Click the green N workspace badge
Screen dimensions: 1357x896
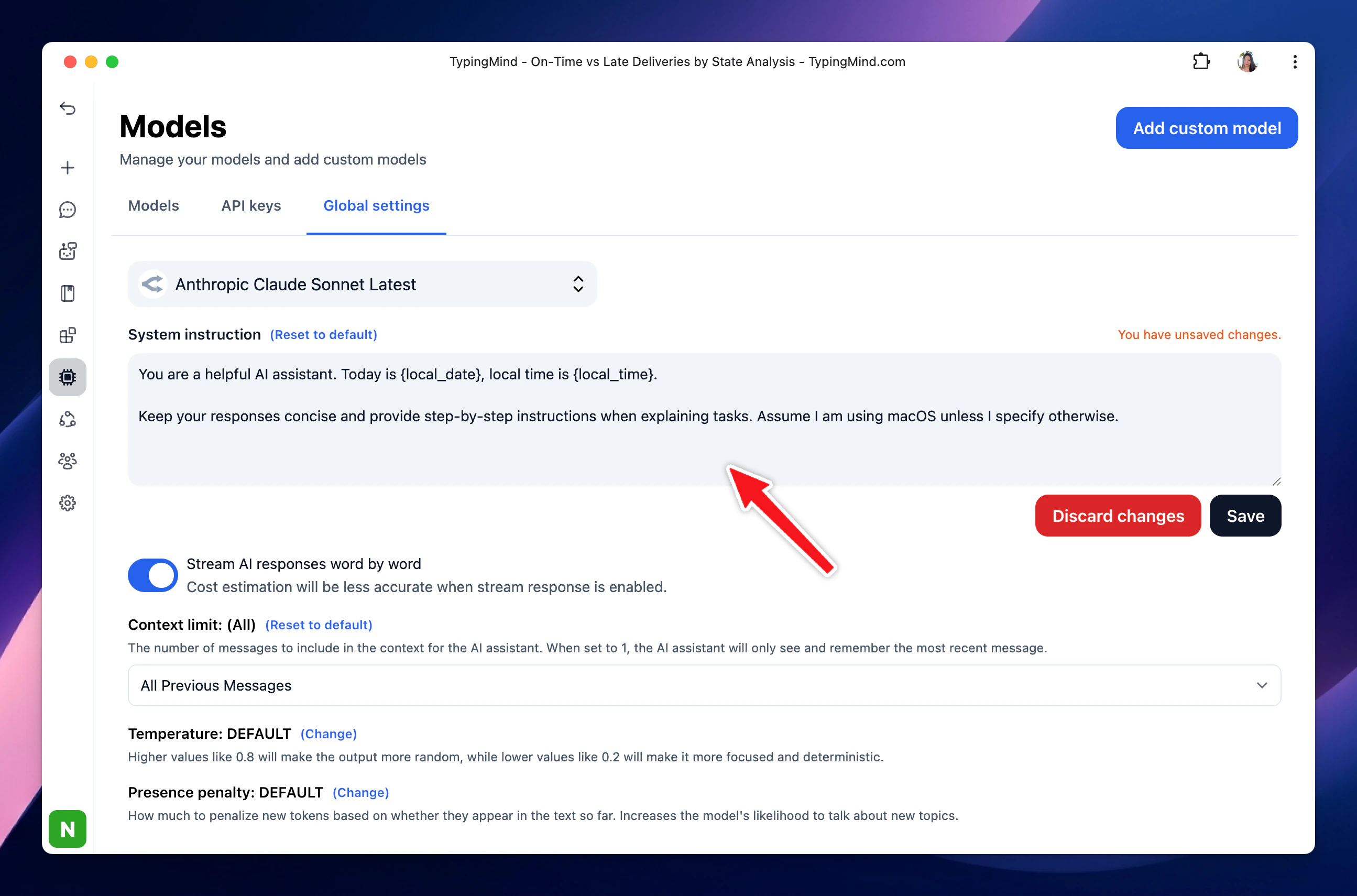[x=68, y=828]
